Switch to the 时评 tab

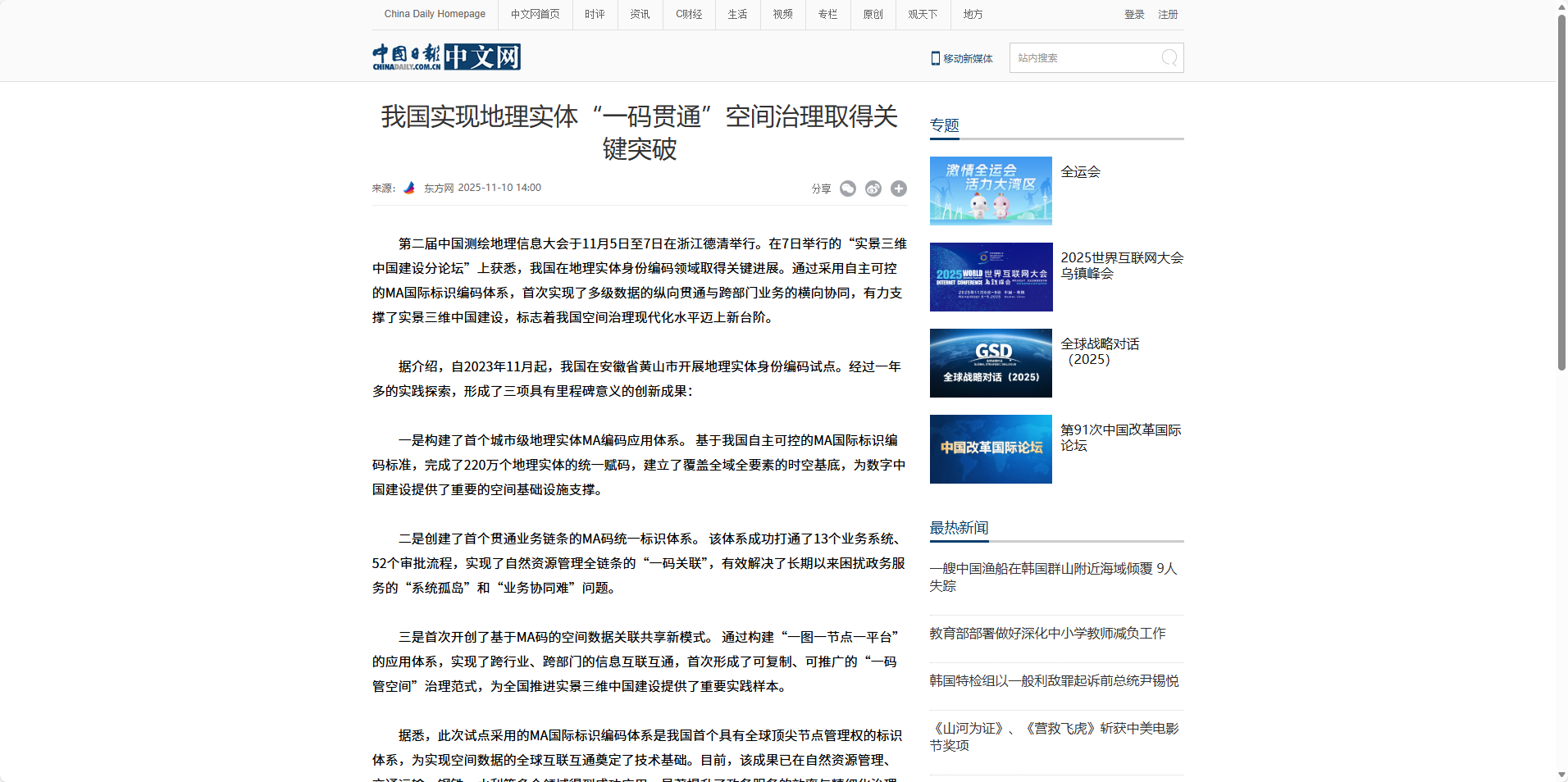pyautogui.click(x=595, y=14)
